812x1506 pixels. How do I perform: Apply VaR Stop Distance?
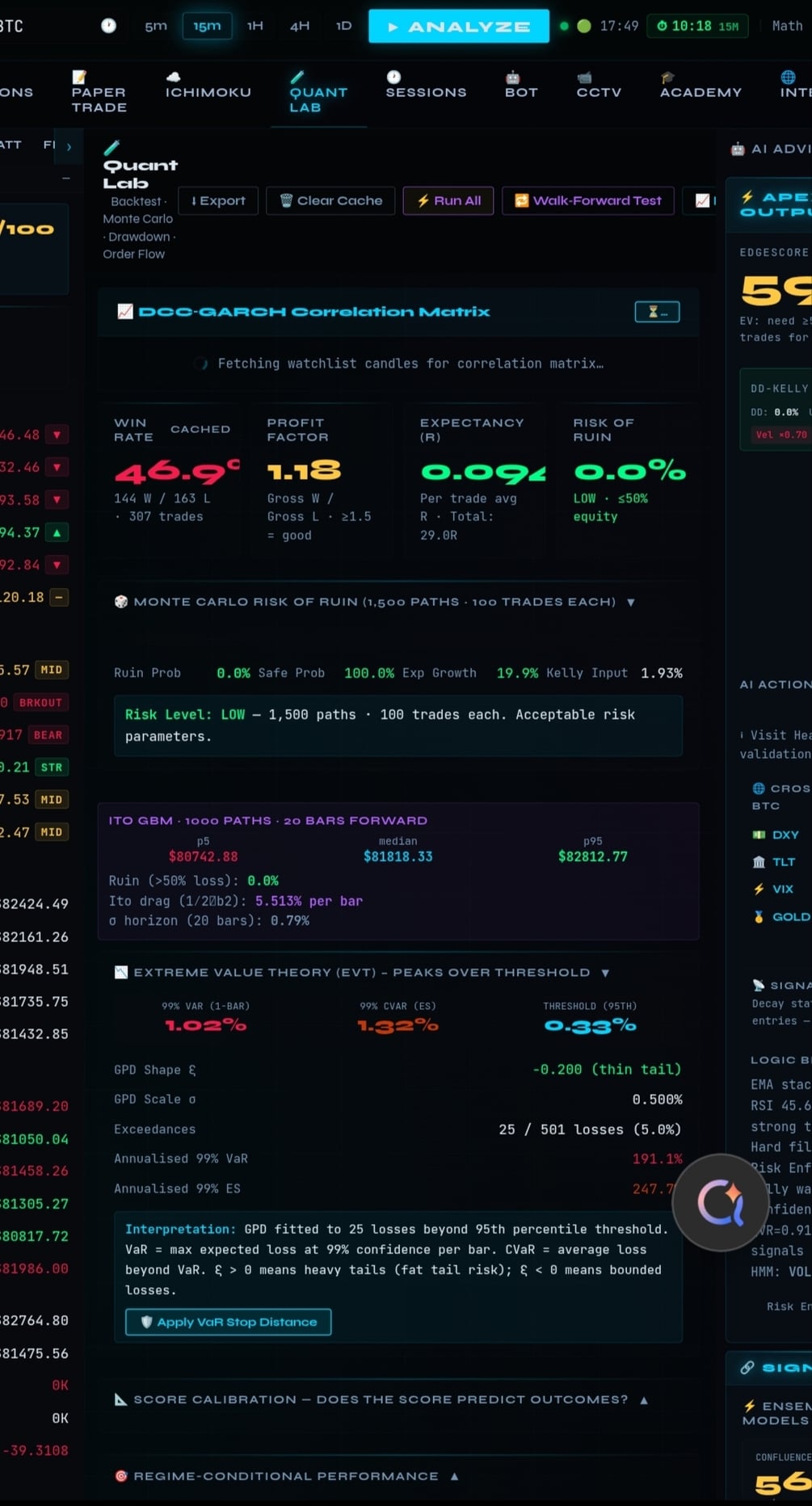pos(229,1322)
